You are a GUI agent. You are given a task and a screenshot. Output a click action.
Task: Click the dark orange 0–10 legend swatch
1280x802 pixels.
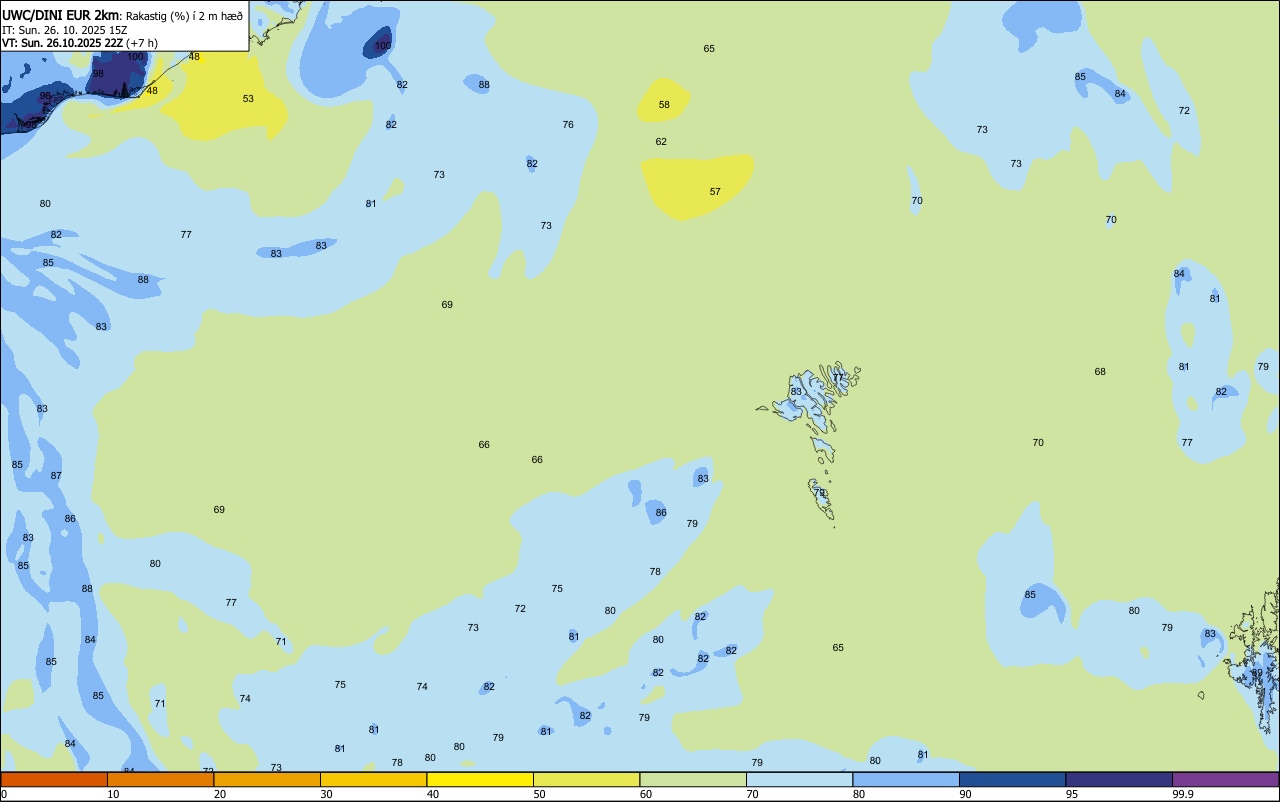click(x=54, y=779)
